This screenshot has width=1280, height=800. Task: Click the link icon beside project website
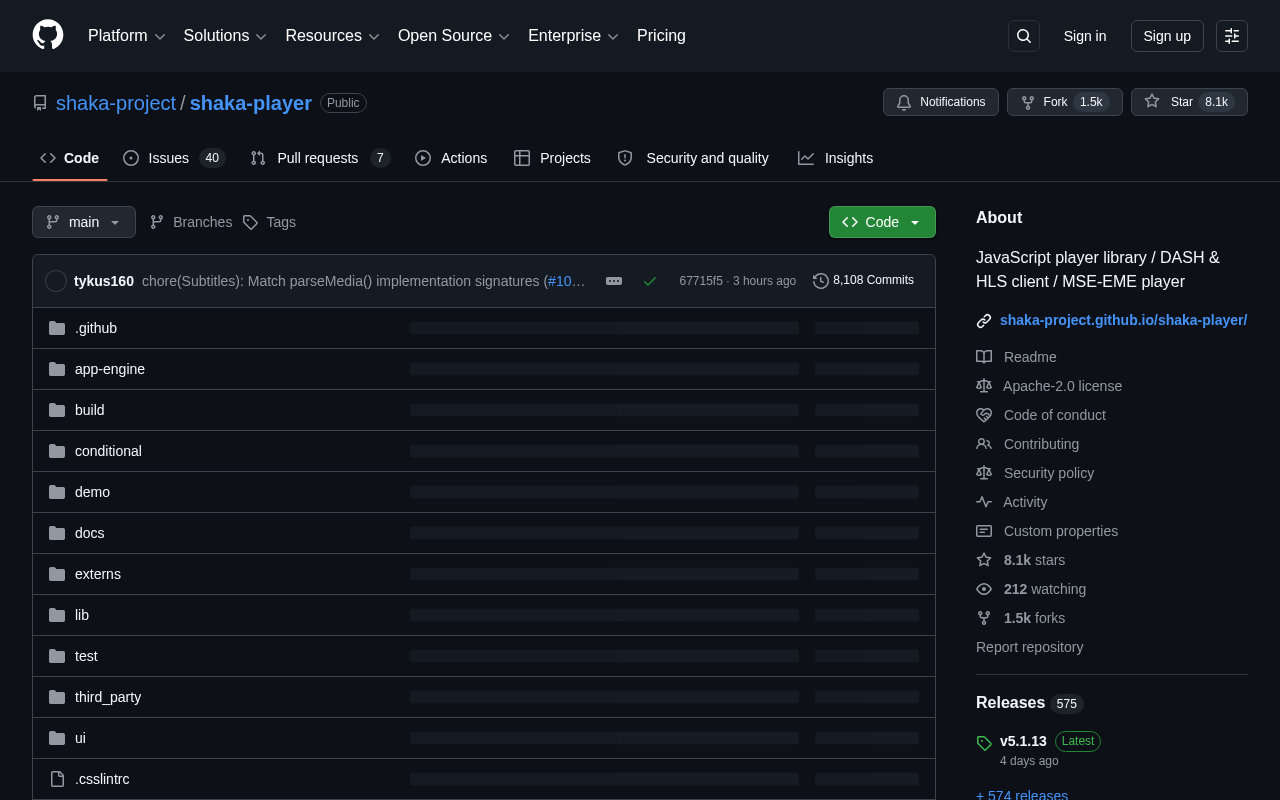[984, 321]
